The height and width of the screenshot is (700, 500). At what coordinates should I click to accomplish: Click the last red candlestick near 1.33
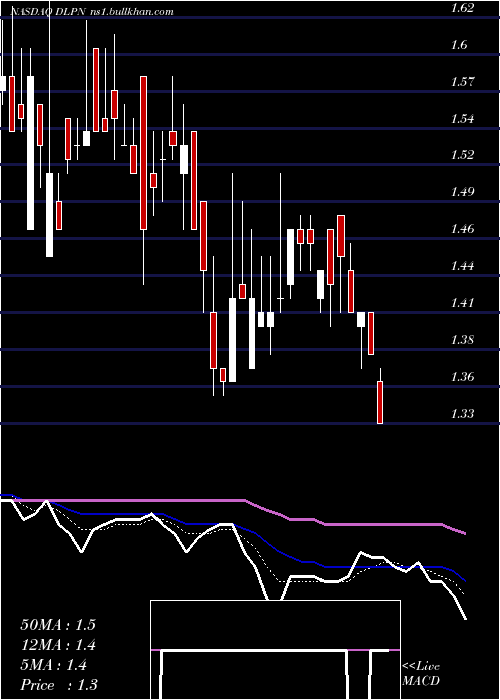point(380,402)
